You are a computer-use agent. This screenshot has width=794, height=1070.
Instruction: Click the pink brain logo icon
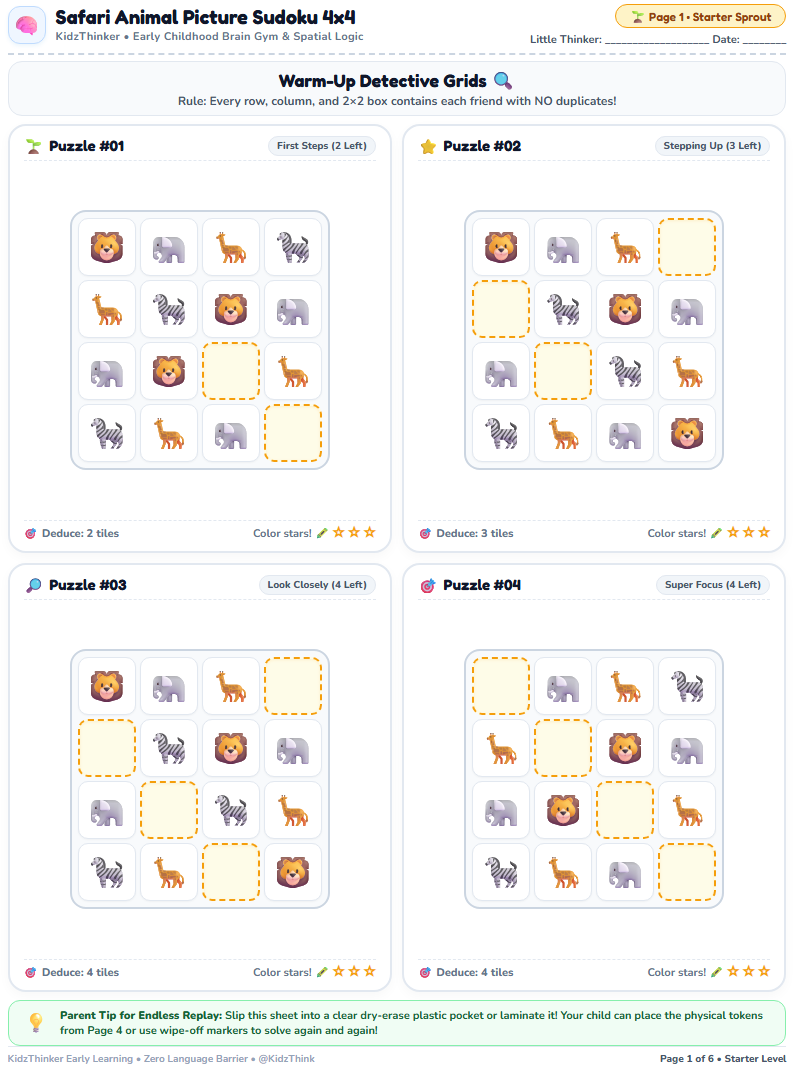point(27,26)
